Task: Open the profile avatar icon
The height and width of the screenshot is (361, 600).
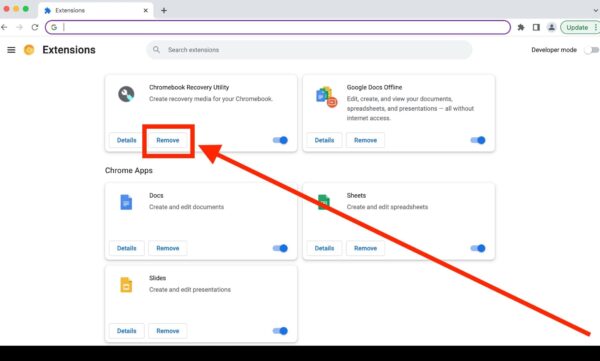Action: click(551, 27)
